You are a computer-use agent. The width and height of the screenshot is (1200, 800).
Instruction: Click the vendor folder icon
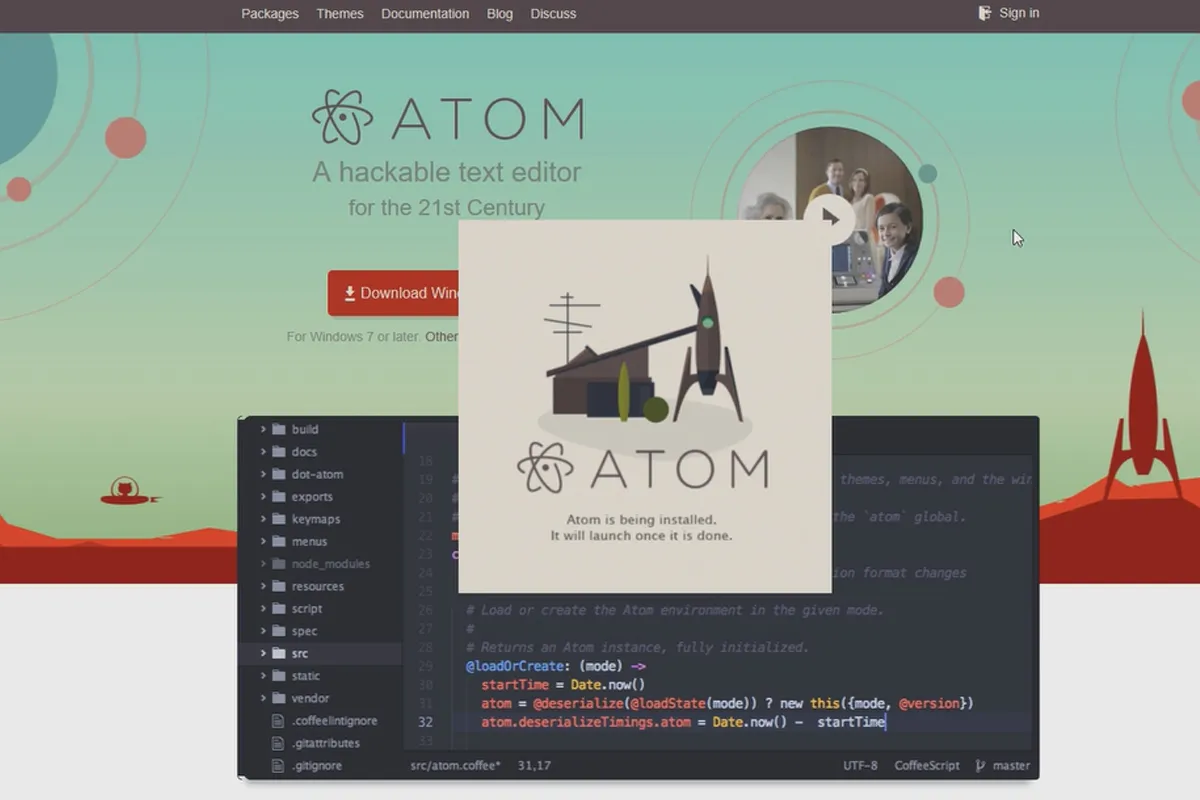coord(278,698)
